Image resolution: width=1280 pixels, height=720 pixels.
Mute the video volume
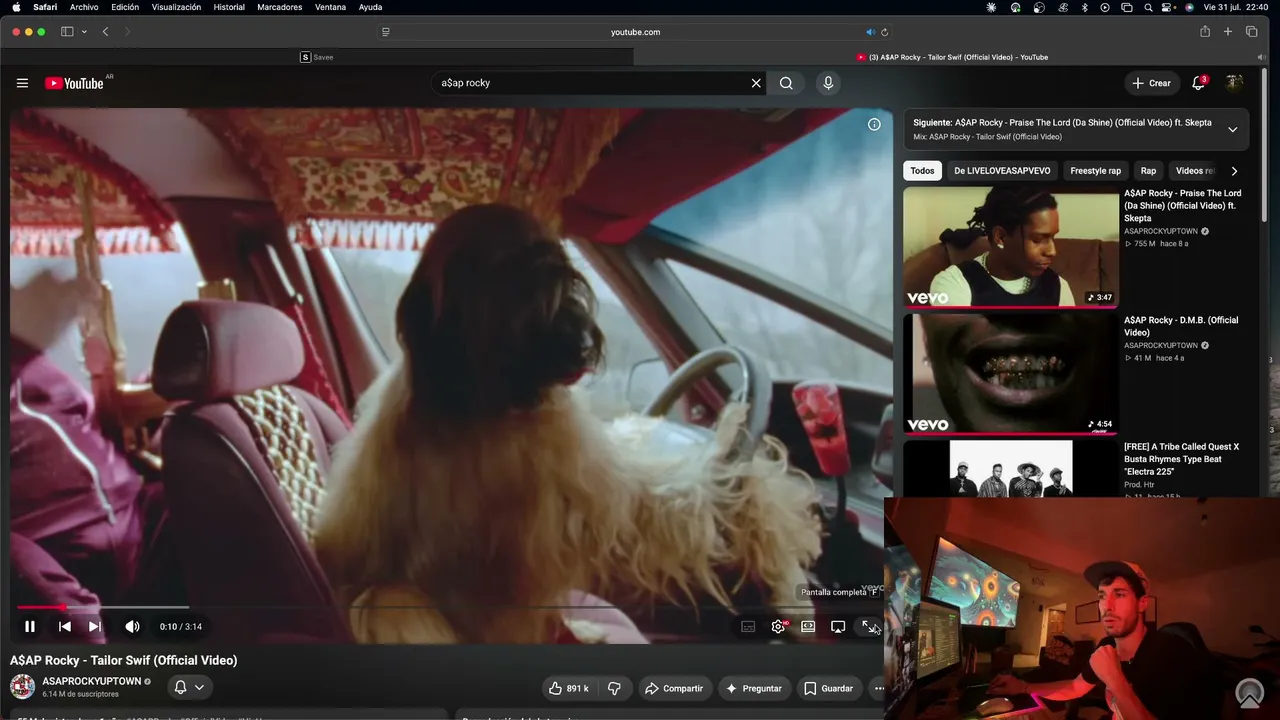pyautogui.click(x=132, y=626)
